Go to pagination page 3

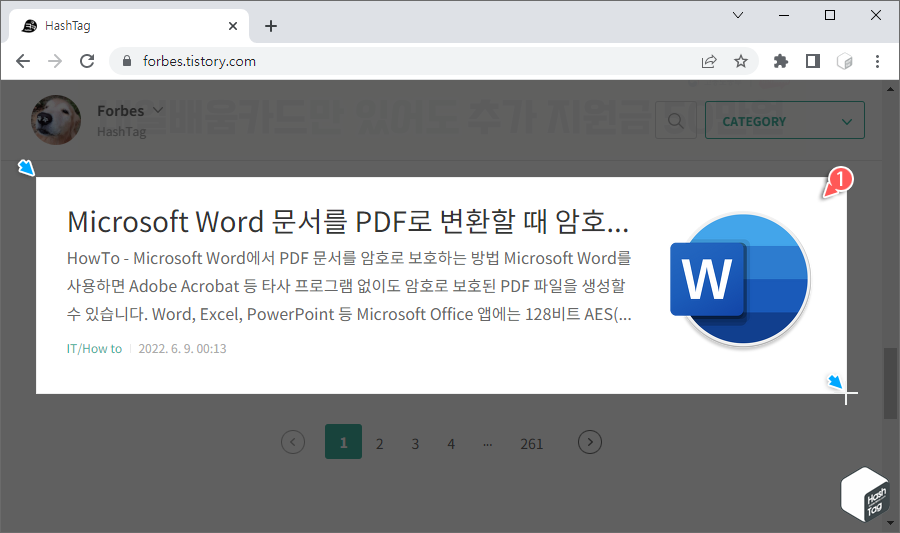click(x=415, y=443)
